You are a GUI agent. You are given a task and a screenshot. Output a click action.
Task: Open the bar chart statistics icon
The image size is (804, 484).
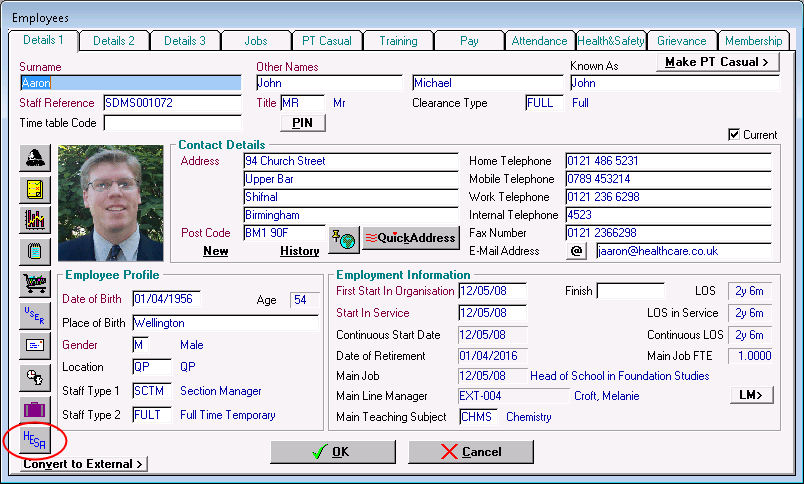point(35,220)
